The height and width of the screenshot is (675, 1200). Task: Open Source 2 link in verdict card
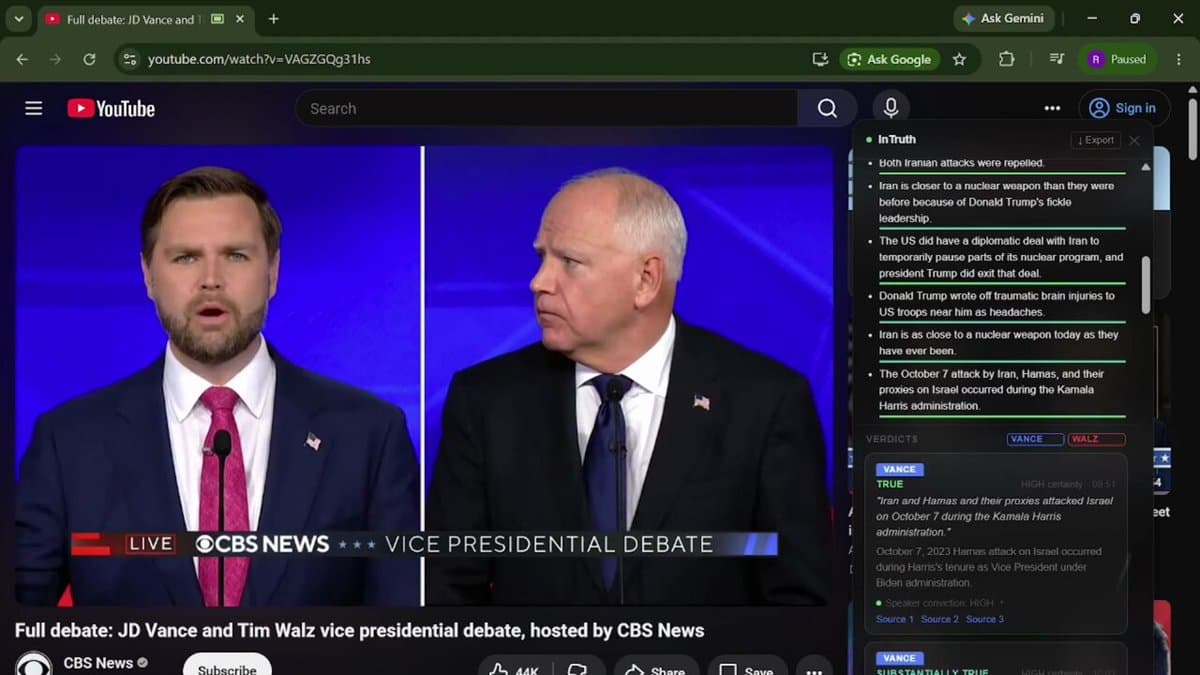(940, 619)
